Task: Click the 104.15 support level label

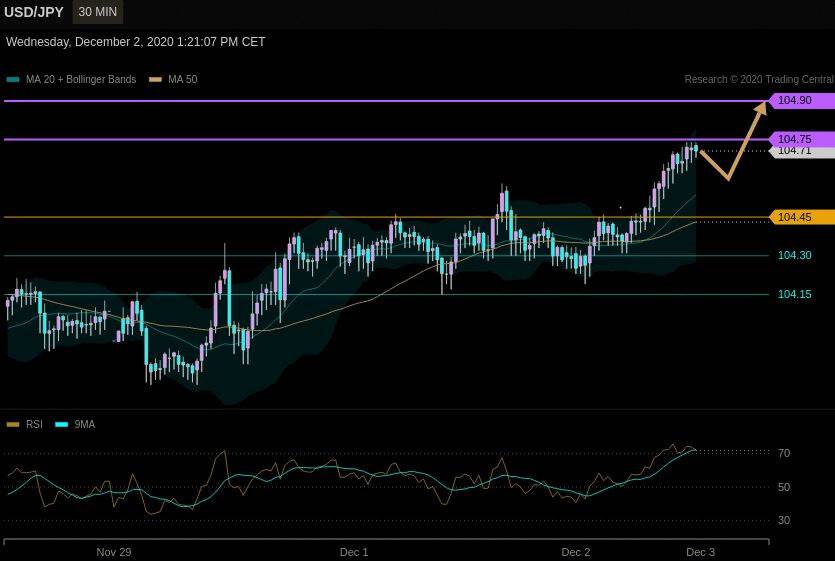Action: click(x=795, y=294)
